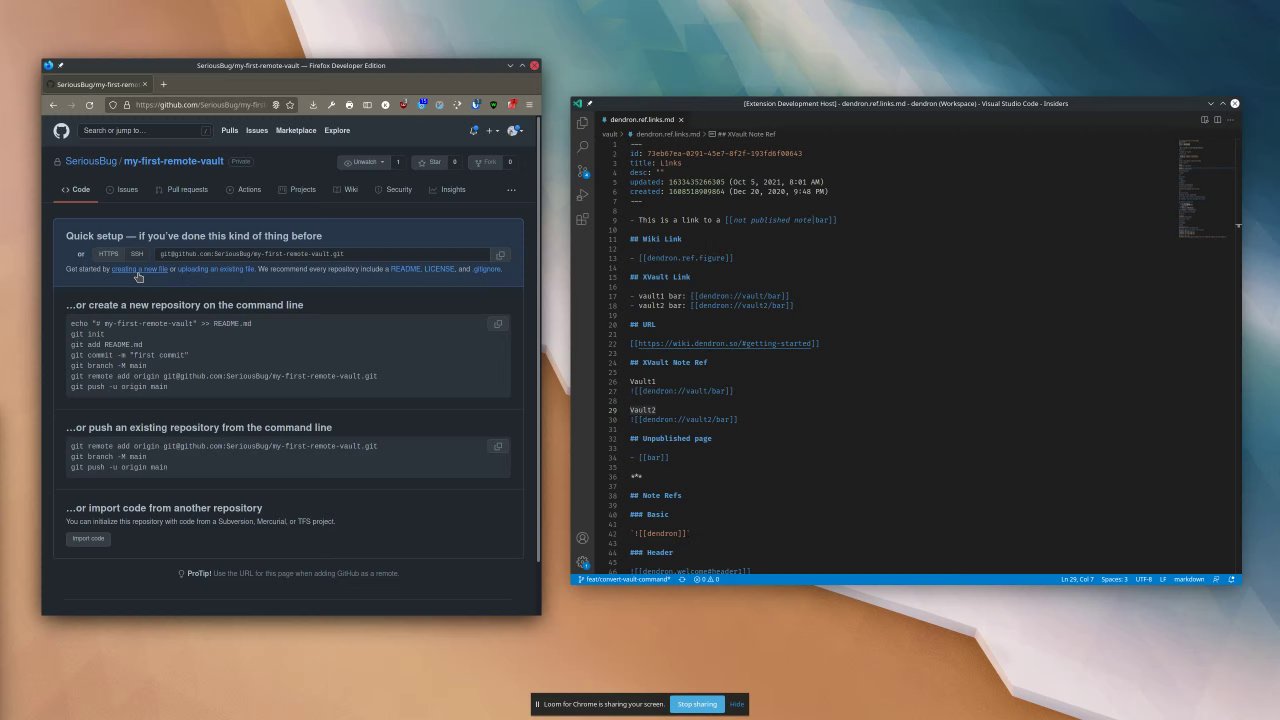Copy the repository SSH URL
The width and height of the screenshot is (1280, 720).
[x=501, y=255]
